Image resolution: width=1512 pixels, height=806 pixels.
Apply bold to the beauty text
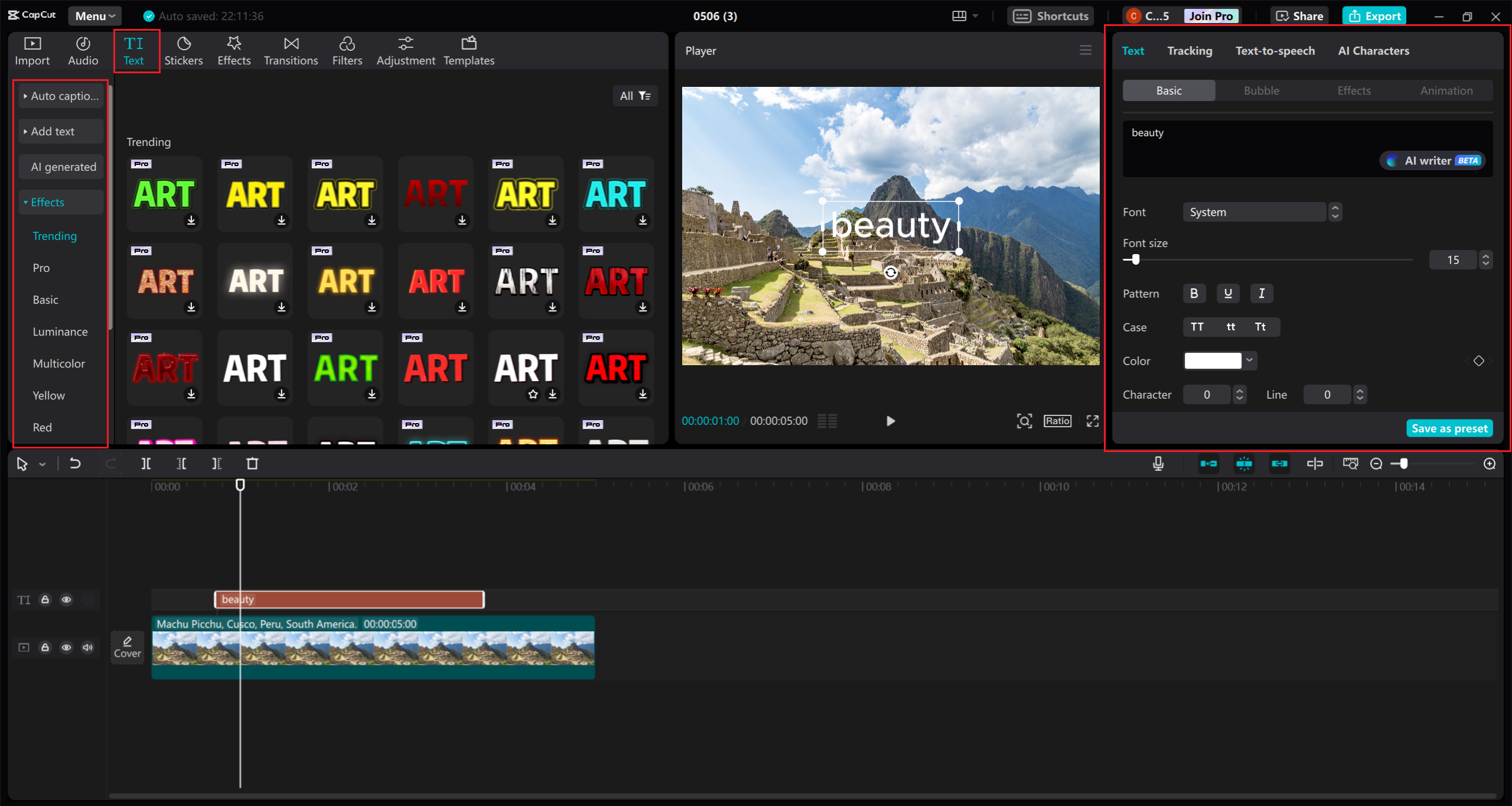pos(1194,293)
